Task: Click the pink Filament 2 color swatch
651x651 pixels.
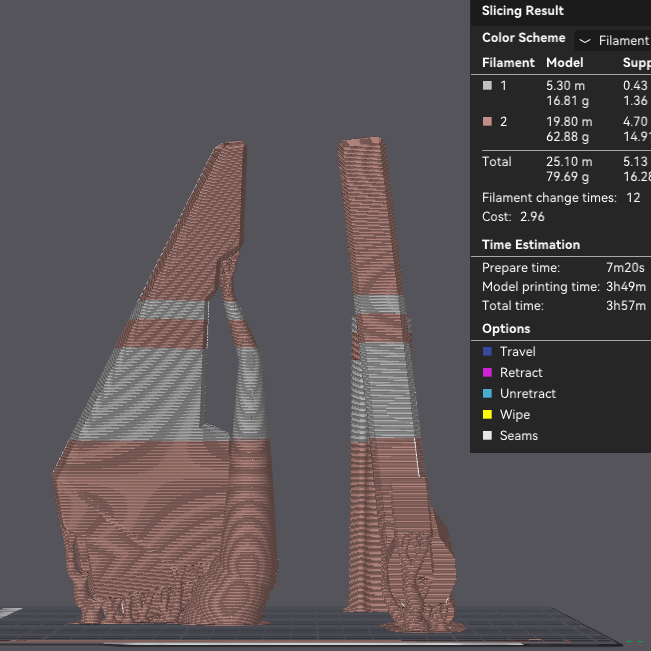Action: 488,122
